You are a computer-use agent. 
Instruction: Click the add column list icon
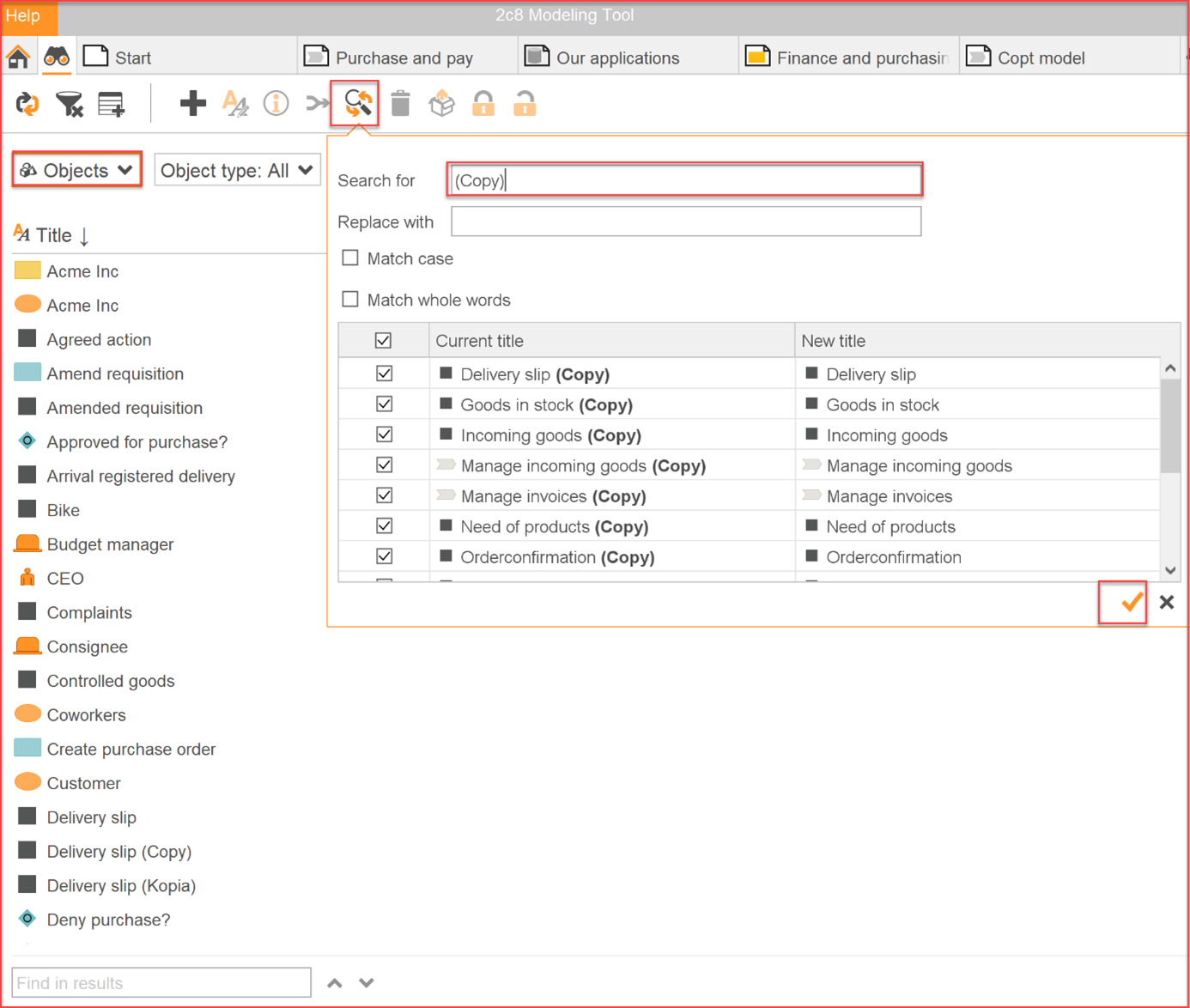point(111,104)
